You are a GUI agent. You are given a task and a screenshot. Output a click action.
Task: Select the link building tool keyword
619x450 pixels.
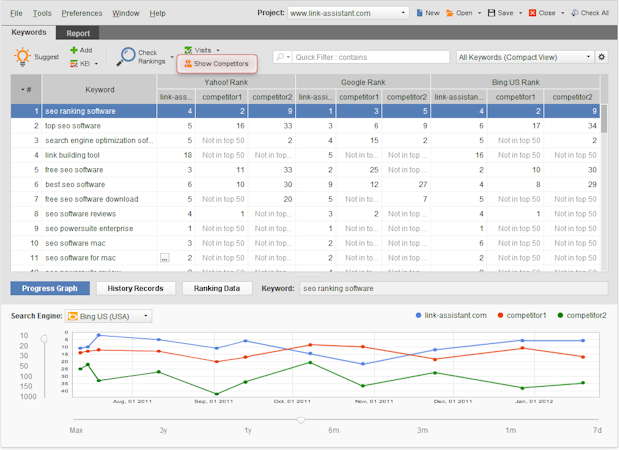click(x=72, y=155)
